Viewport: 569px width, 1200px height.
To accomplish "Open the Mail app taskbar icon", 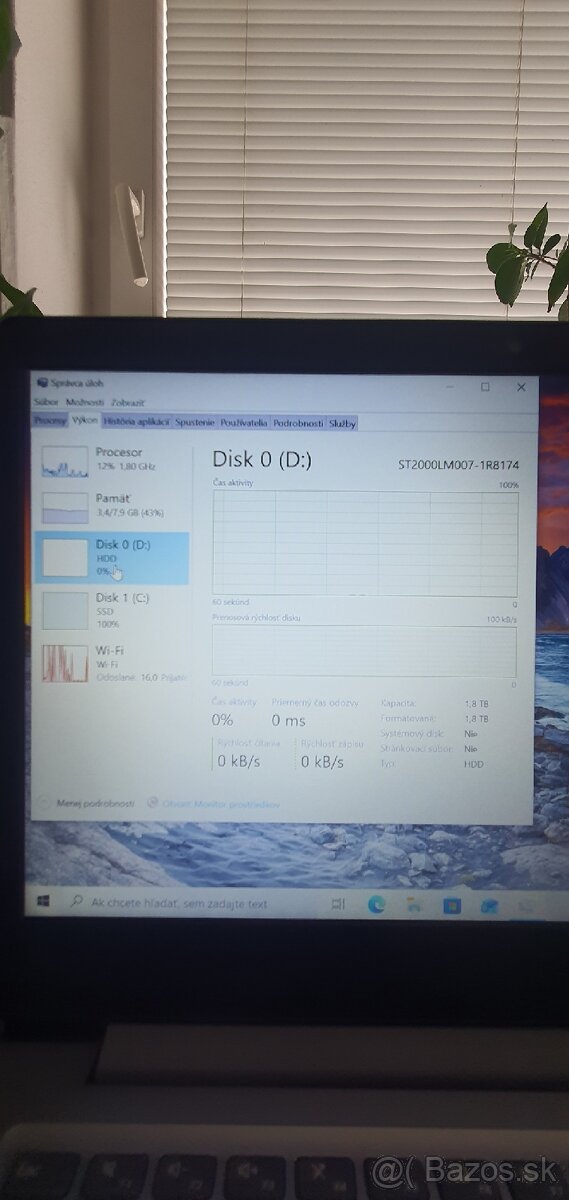I will (489, 907).
